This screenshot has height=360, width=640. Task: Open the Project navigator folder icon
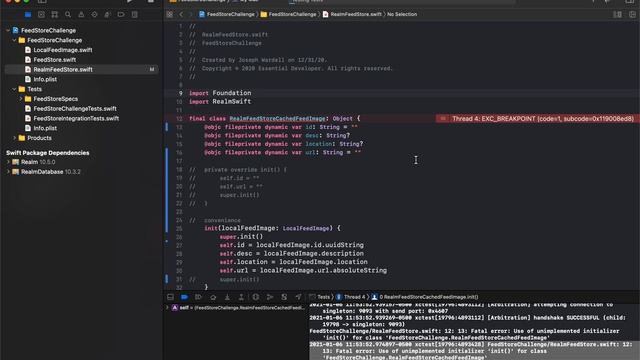(28, 15)
